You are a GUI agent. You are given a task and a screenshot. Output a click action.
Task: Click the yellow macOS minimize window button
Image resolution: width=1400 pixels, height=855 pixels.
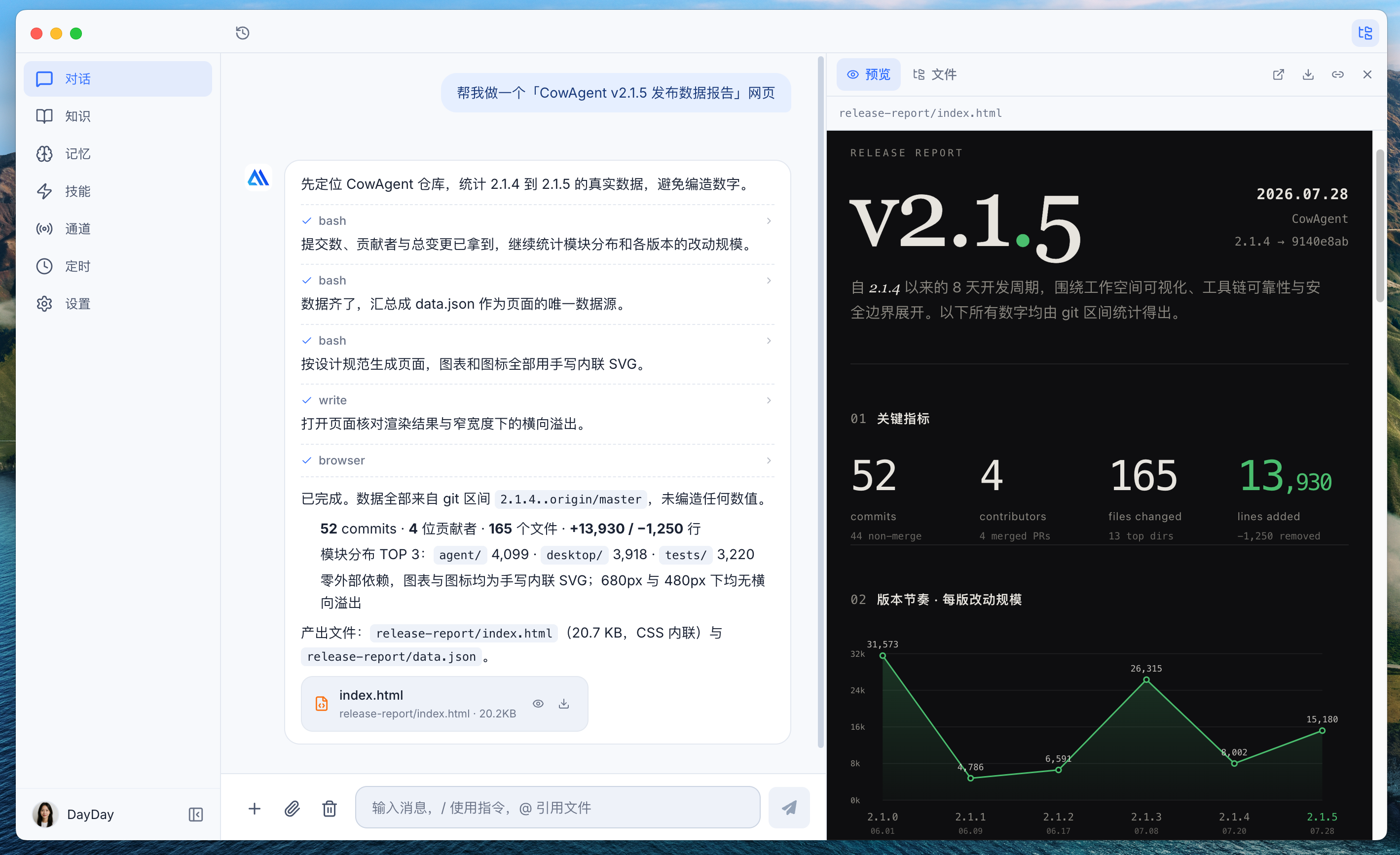56,34
